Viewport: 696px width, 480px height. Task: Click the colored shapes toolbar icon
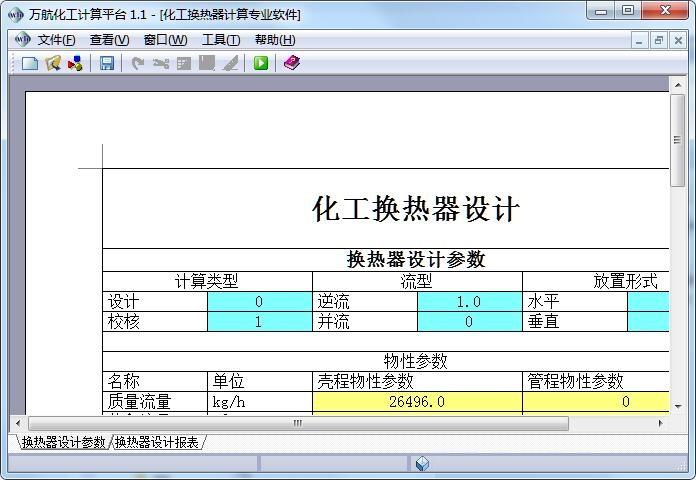click(x=75, y=63)
